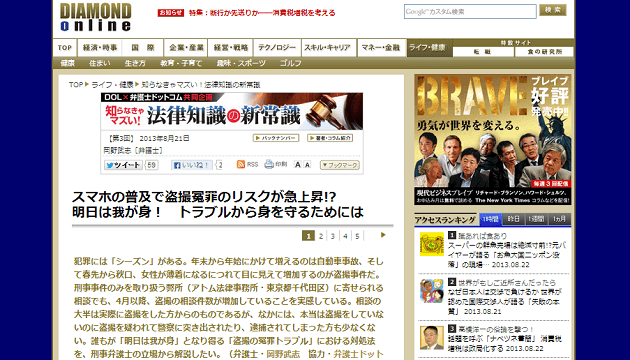Click the Tweet button with Twitter bird icon
The height and width of the screenshot is (360, 630).
tap(123, 165)
